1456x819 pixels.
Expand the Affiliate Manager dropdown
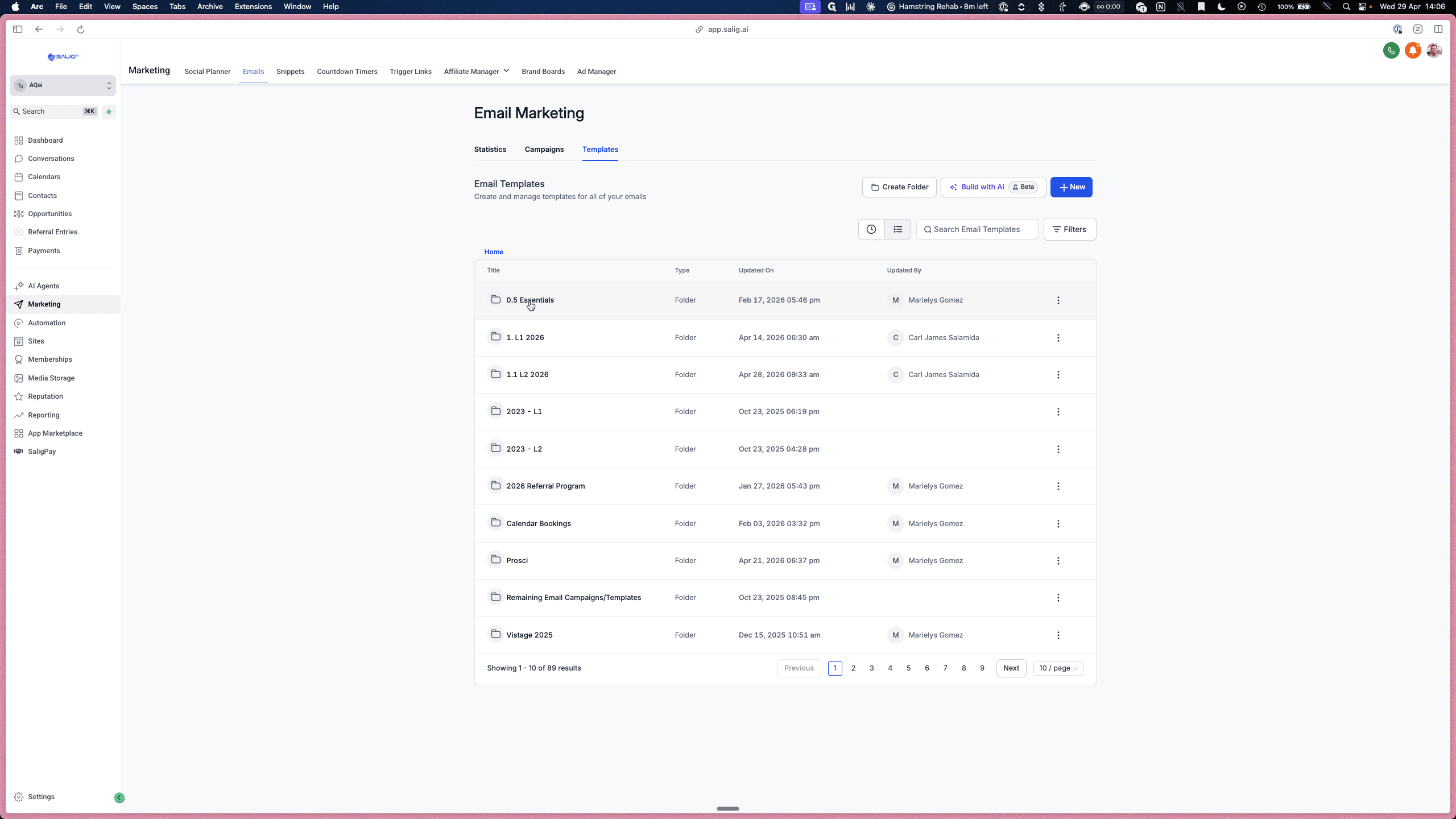tap(476, 71)
